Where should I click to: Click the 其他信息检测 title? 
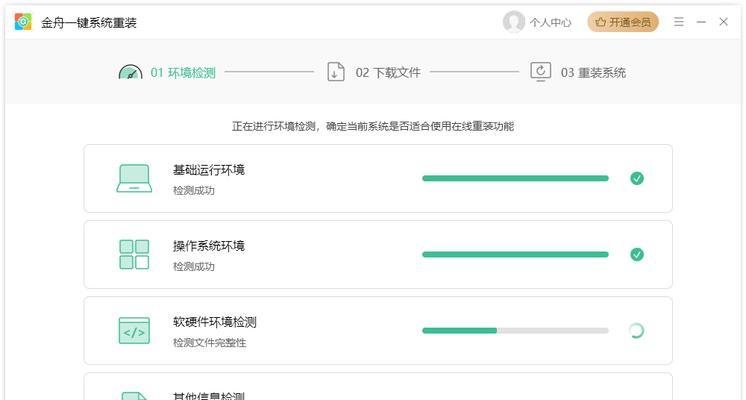tap(209, 396)
